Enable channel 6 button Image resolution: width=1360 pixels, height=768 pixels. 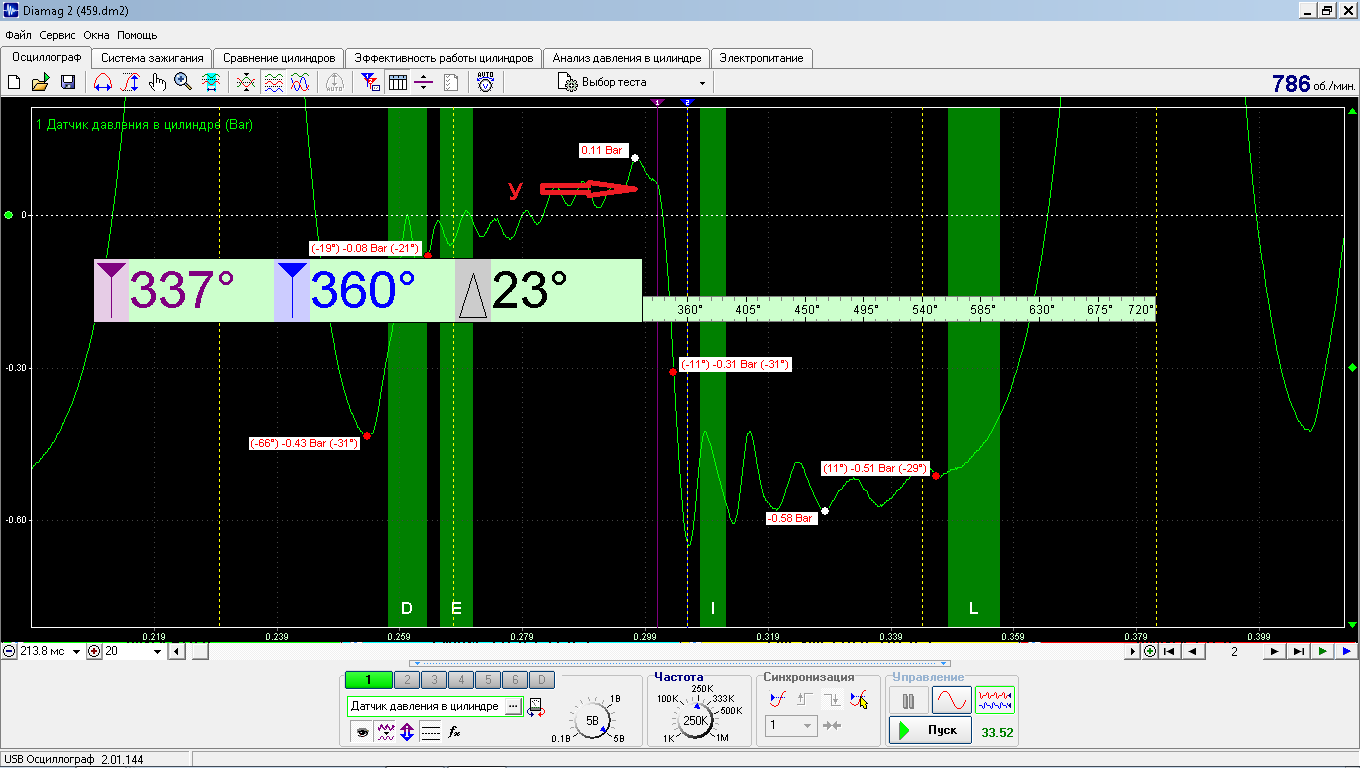coord(514,680)
